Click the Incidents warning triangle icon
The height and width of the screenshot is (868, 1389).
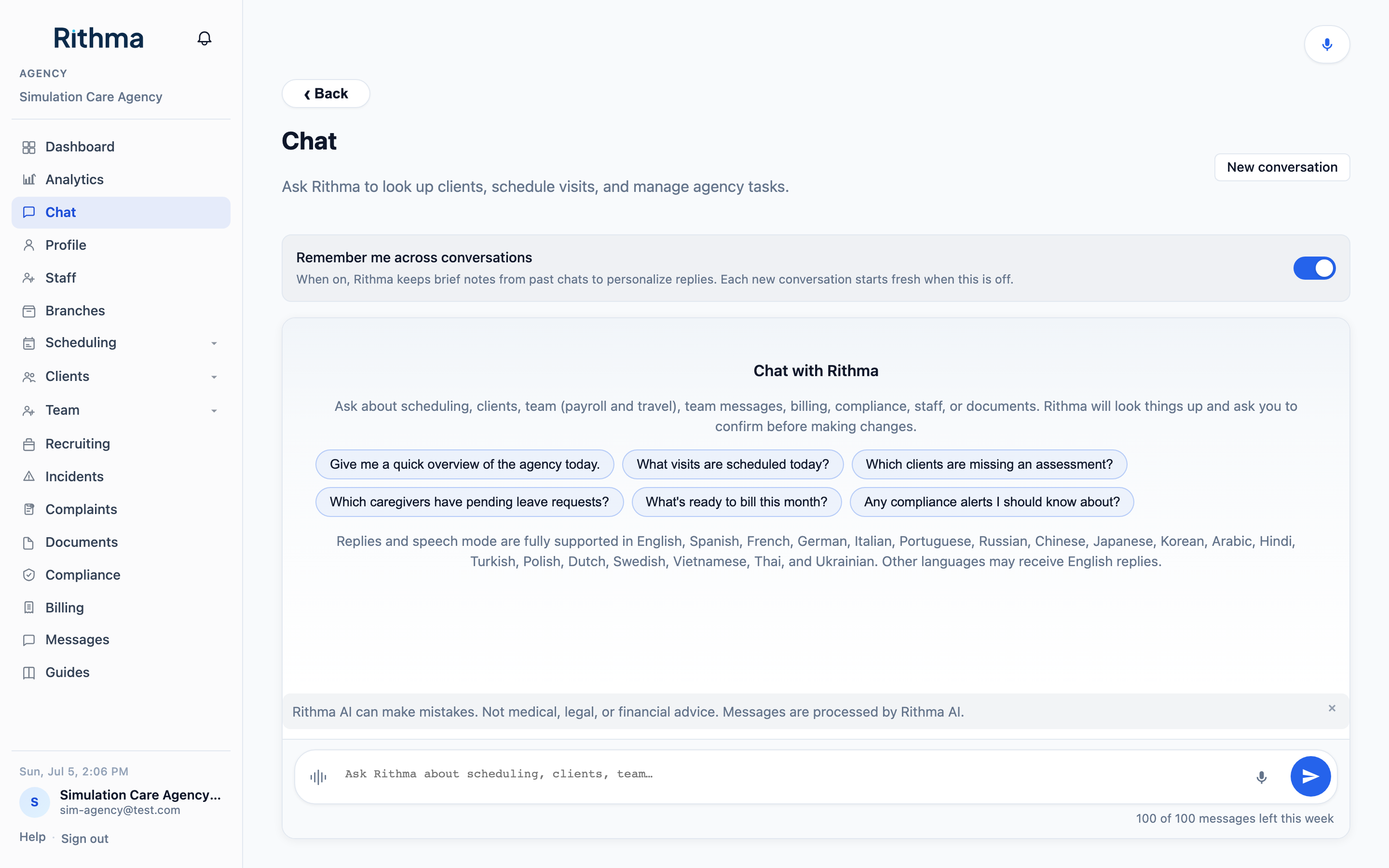[29, 476]
